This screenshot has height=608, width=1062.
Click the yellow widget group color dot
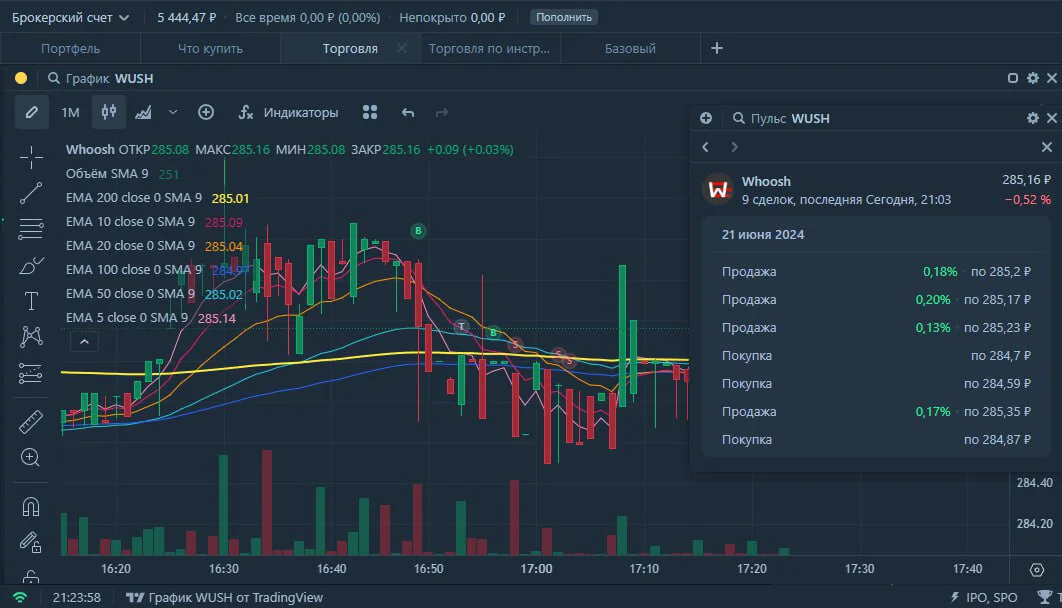click(x=21, y=78)
